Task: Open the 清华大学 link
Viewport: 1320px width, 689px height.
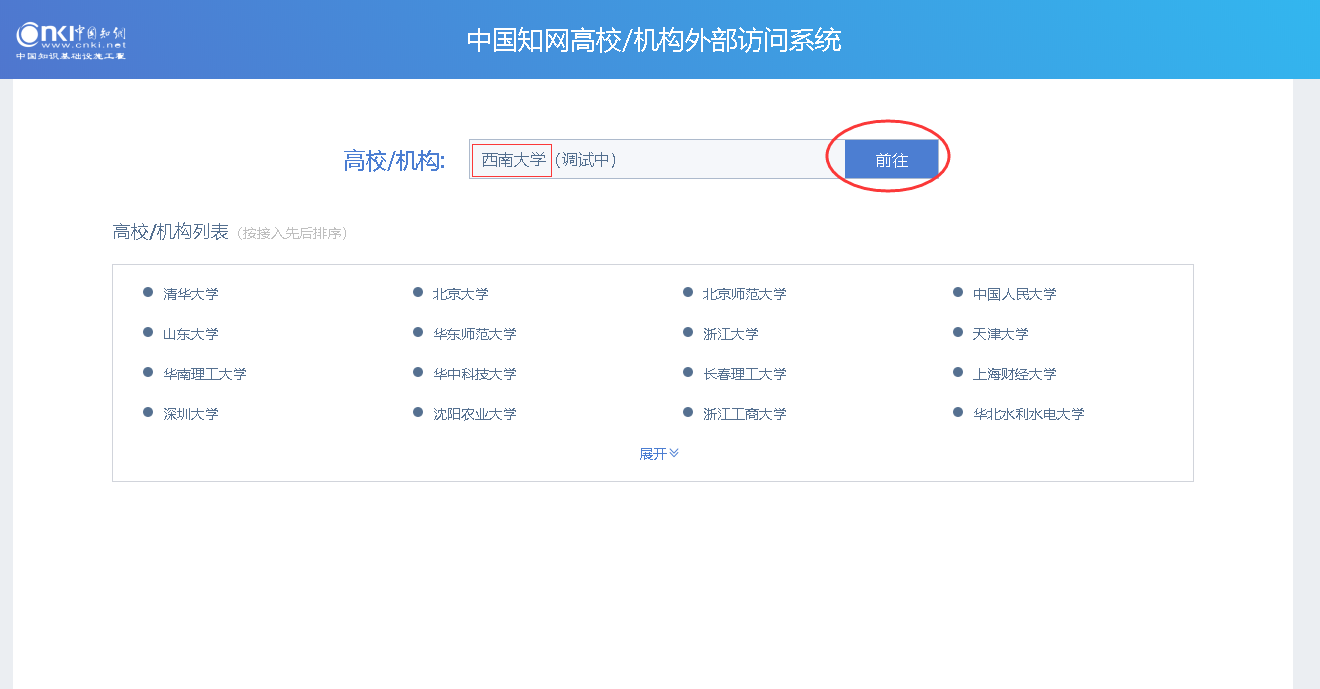Action: tap(190, 294)
